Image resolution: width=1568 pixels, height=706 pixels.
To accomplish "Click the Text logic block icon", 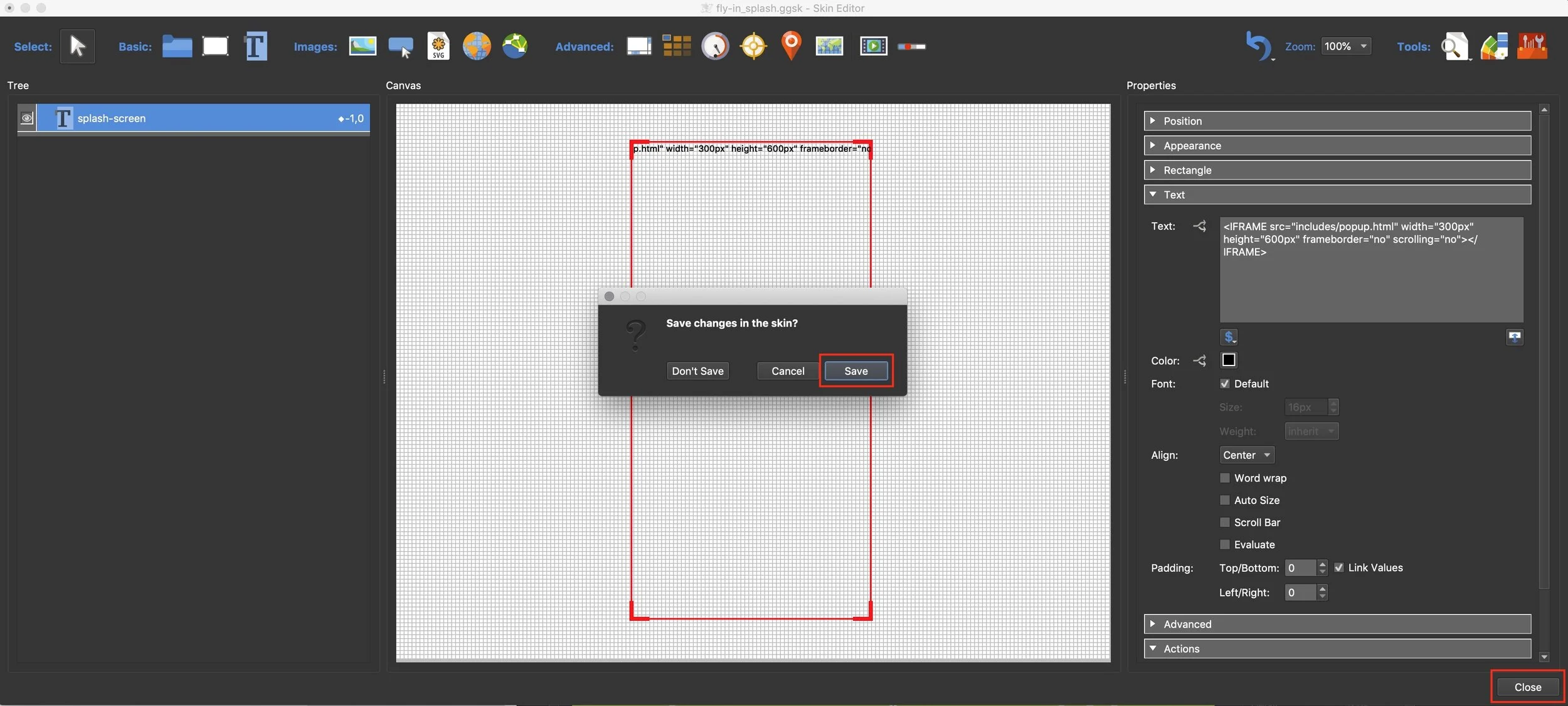I will coord(1199,226).
